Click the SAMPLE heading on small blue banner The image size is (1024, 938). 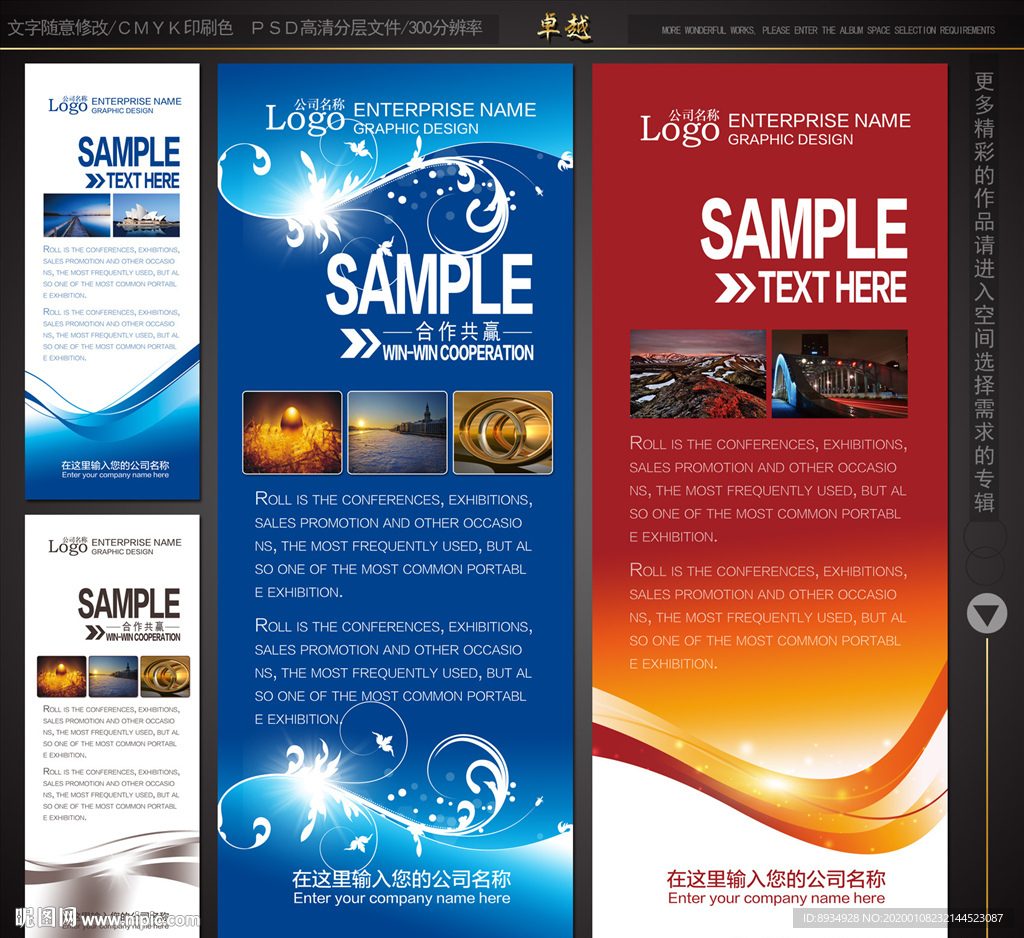pyautogui.click(x=129, y=152)
